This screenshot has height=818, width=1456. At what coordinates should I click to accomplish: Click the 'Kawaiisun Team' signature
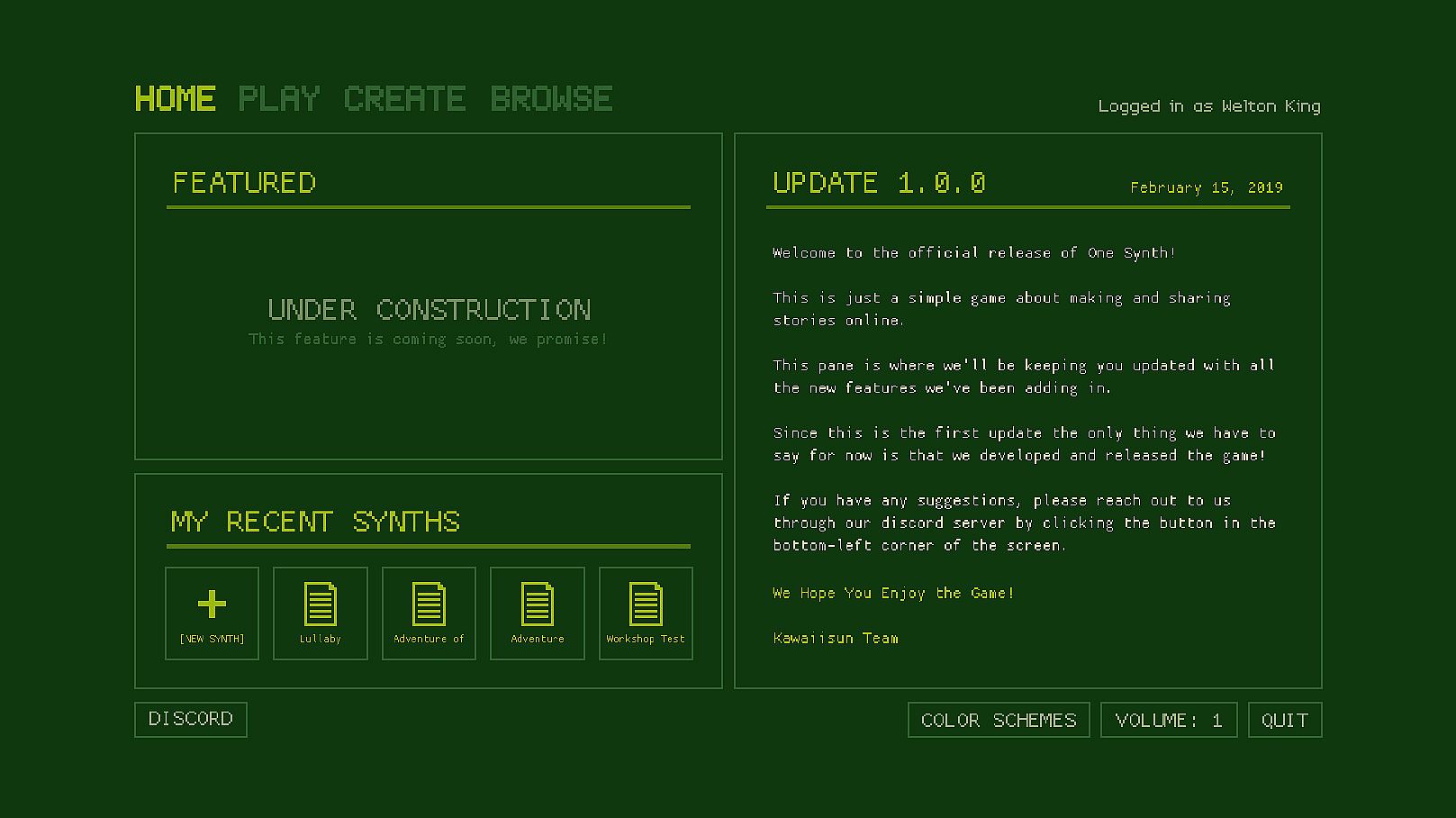(836, 638)
